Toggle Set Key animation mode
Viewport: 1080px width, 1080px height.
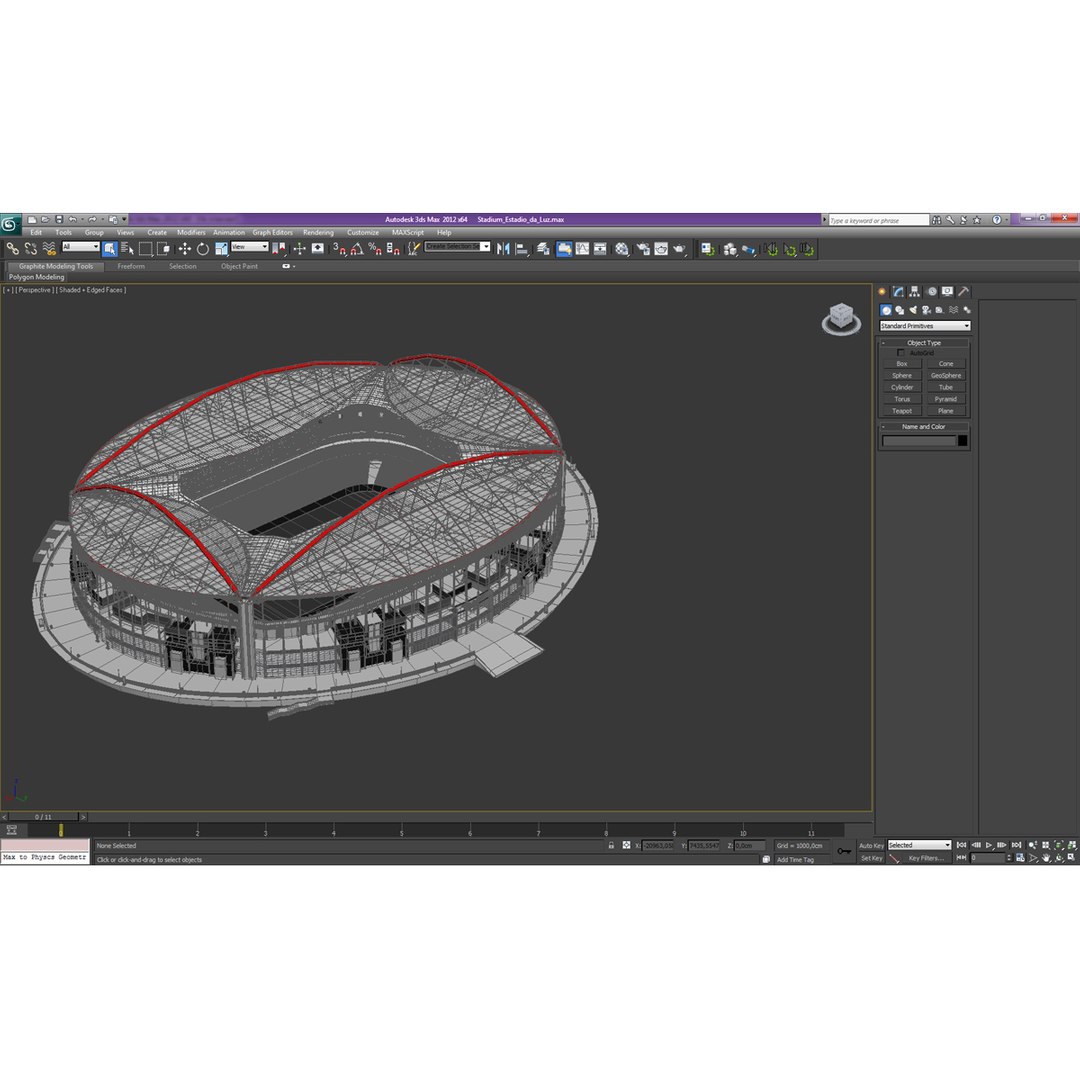(x=871, y=858)
